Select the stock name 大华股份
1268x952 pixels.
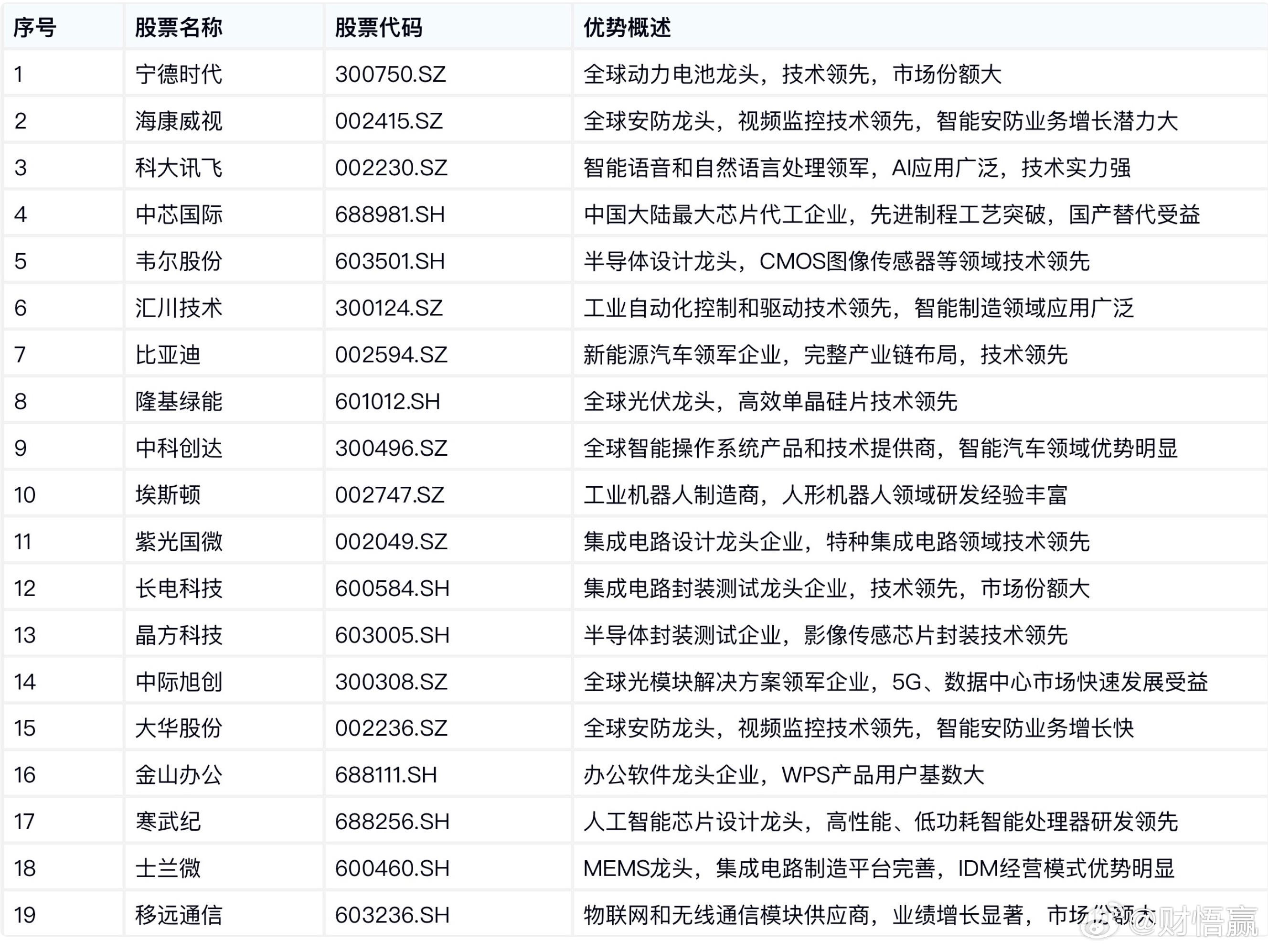coord(178,728)
